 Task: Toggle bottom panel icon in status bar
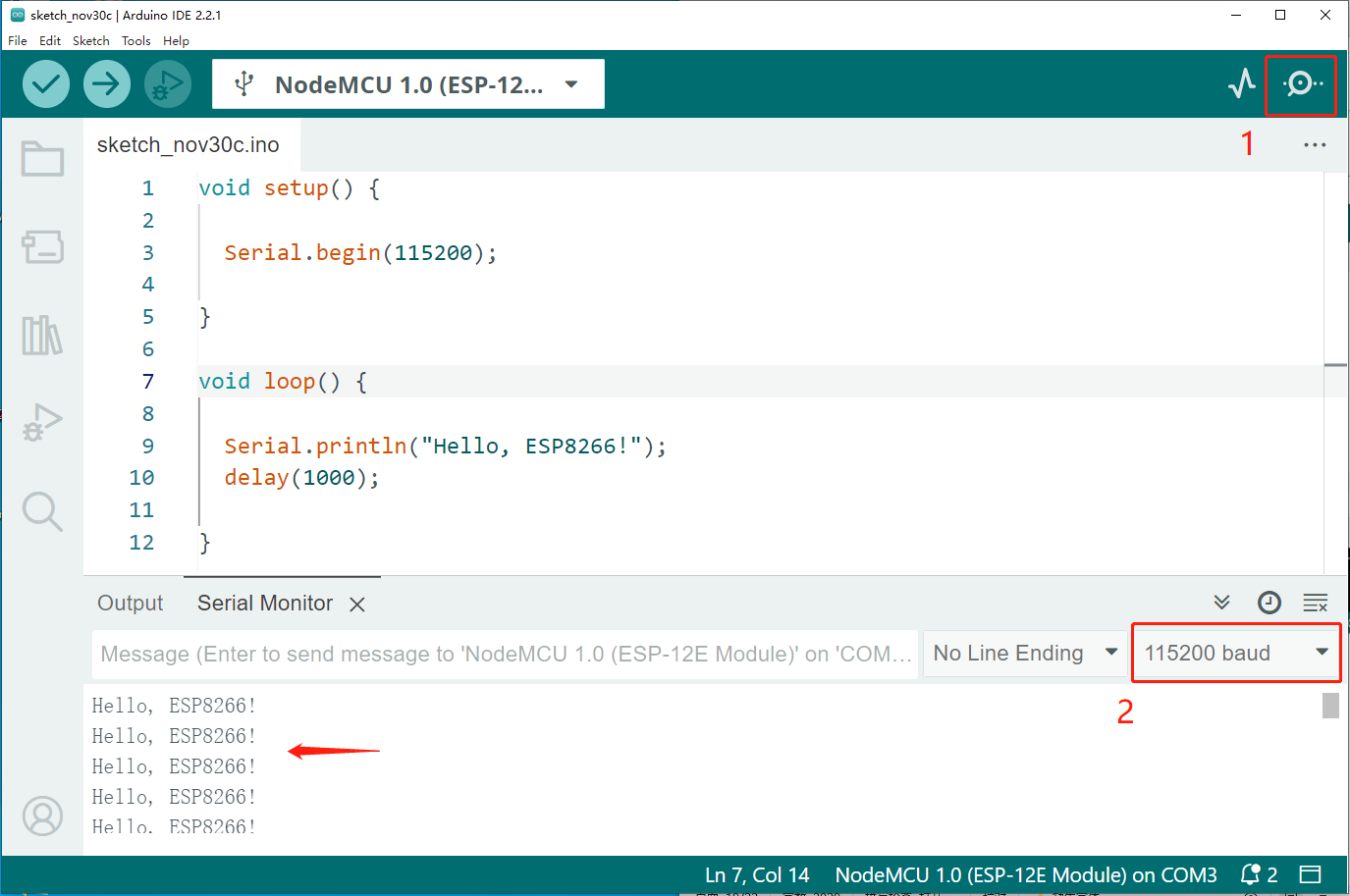coord(1311,874)
